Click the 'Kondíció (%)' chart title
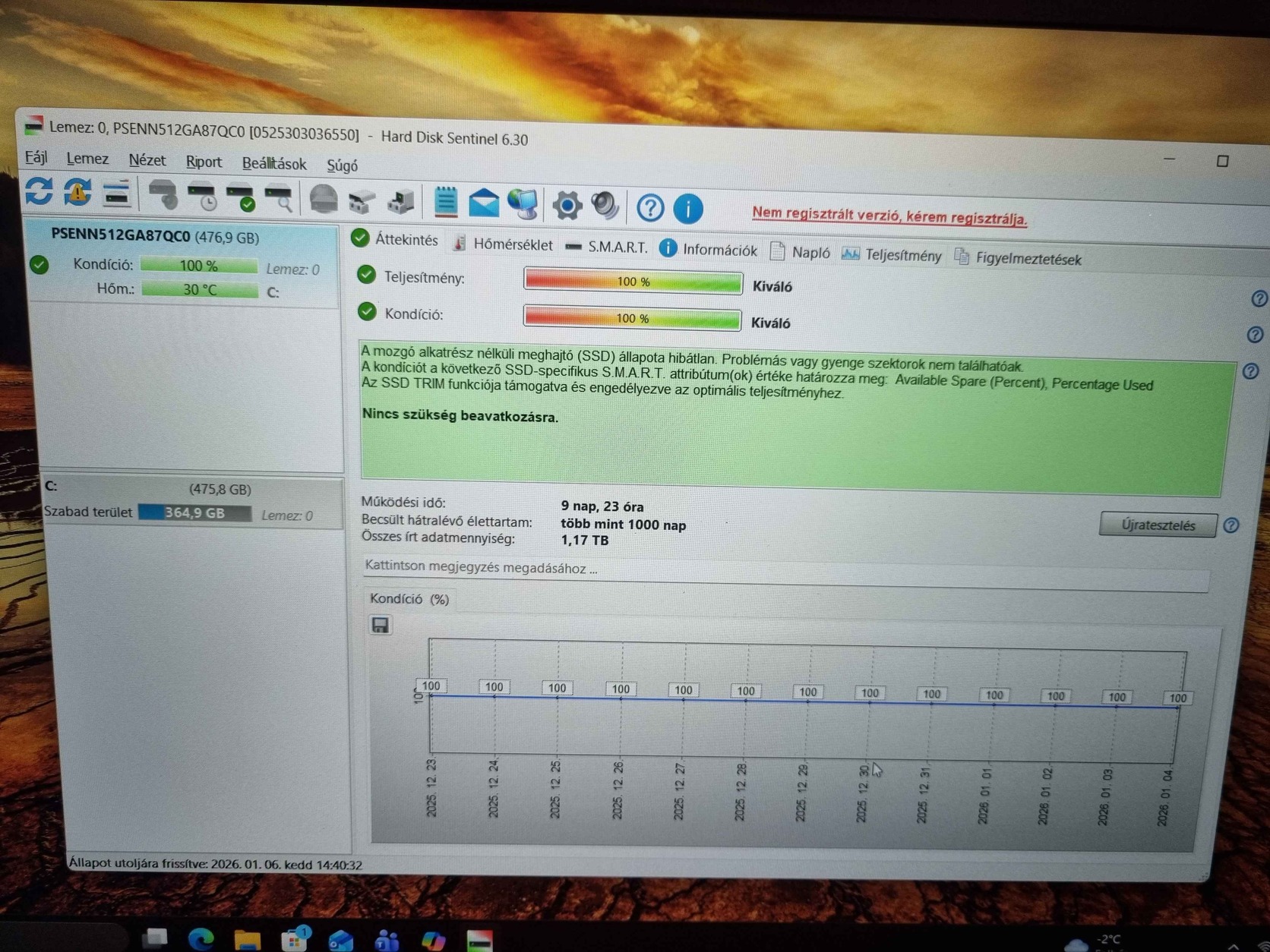 pyautogui.click(x=409, y=598)
